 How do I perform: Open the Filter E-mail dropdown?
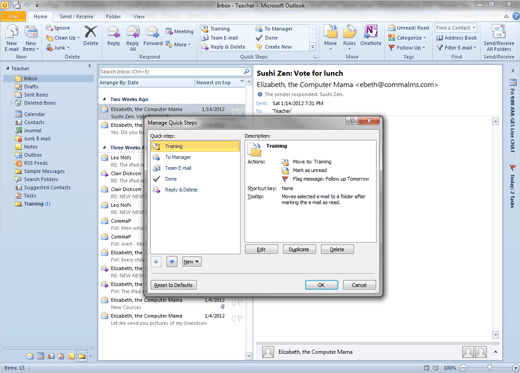coord(456,48)
